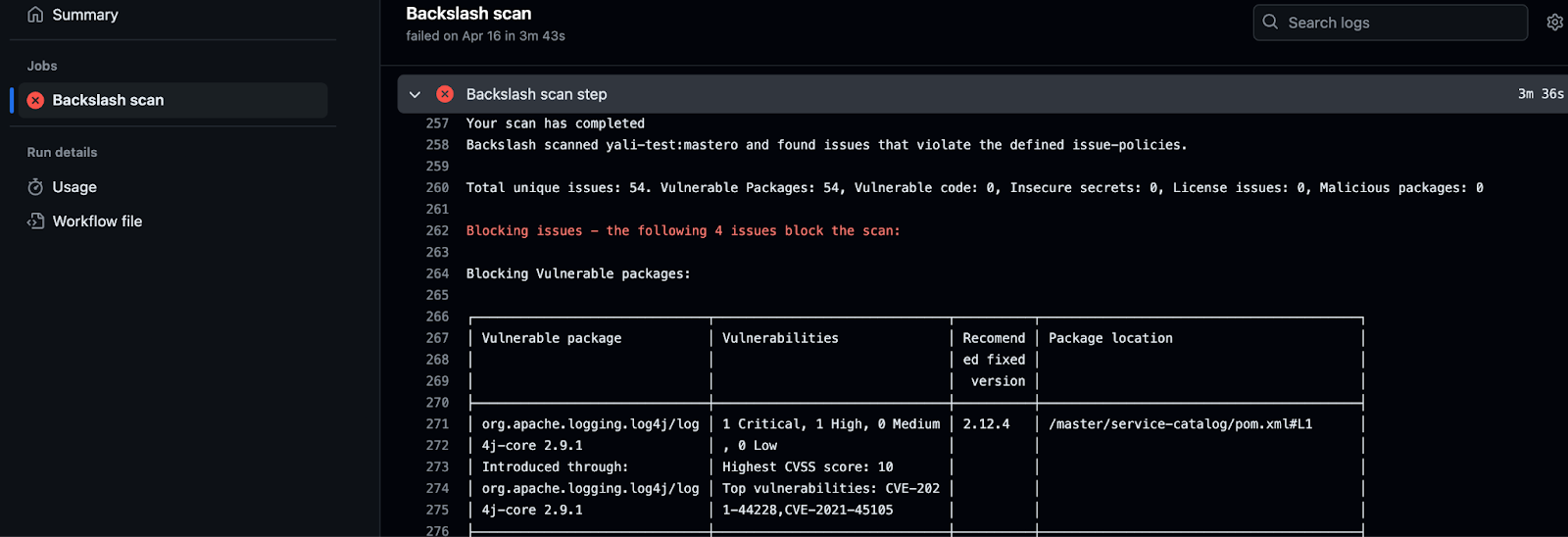Click the search magnifier icon
Viewport: 1568px width, 537px height.
click(1270, 22)
